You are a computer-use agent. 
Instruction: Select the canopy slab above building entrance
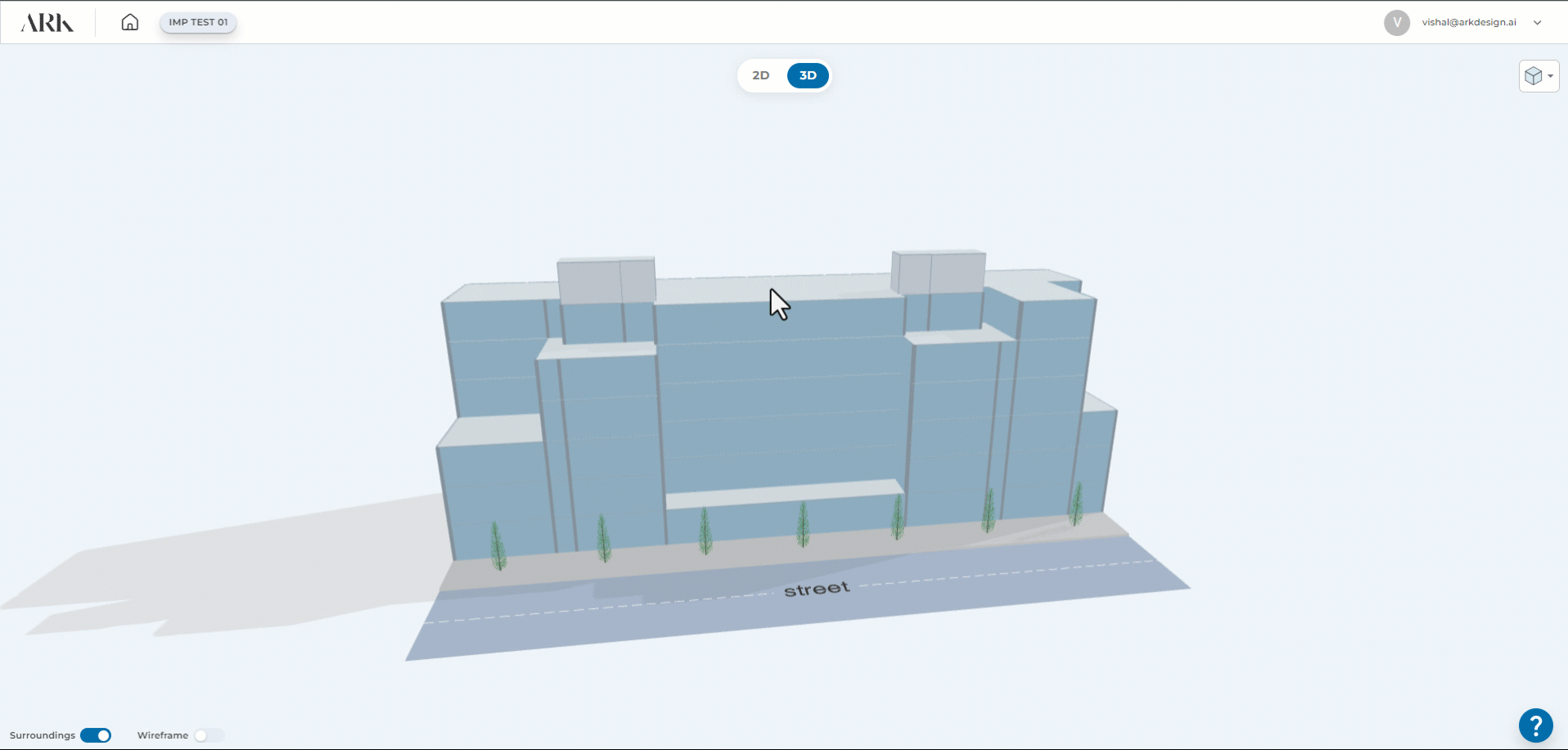point(783,494)
